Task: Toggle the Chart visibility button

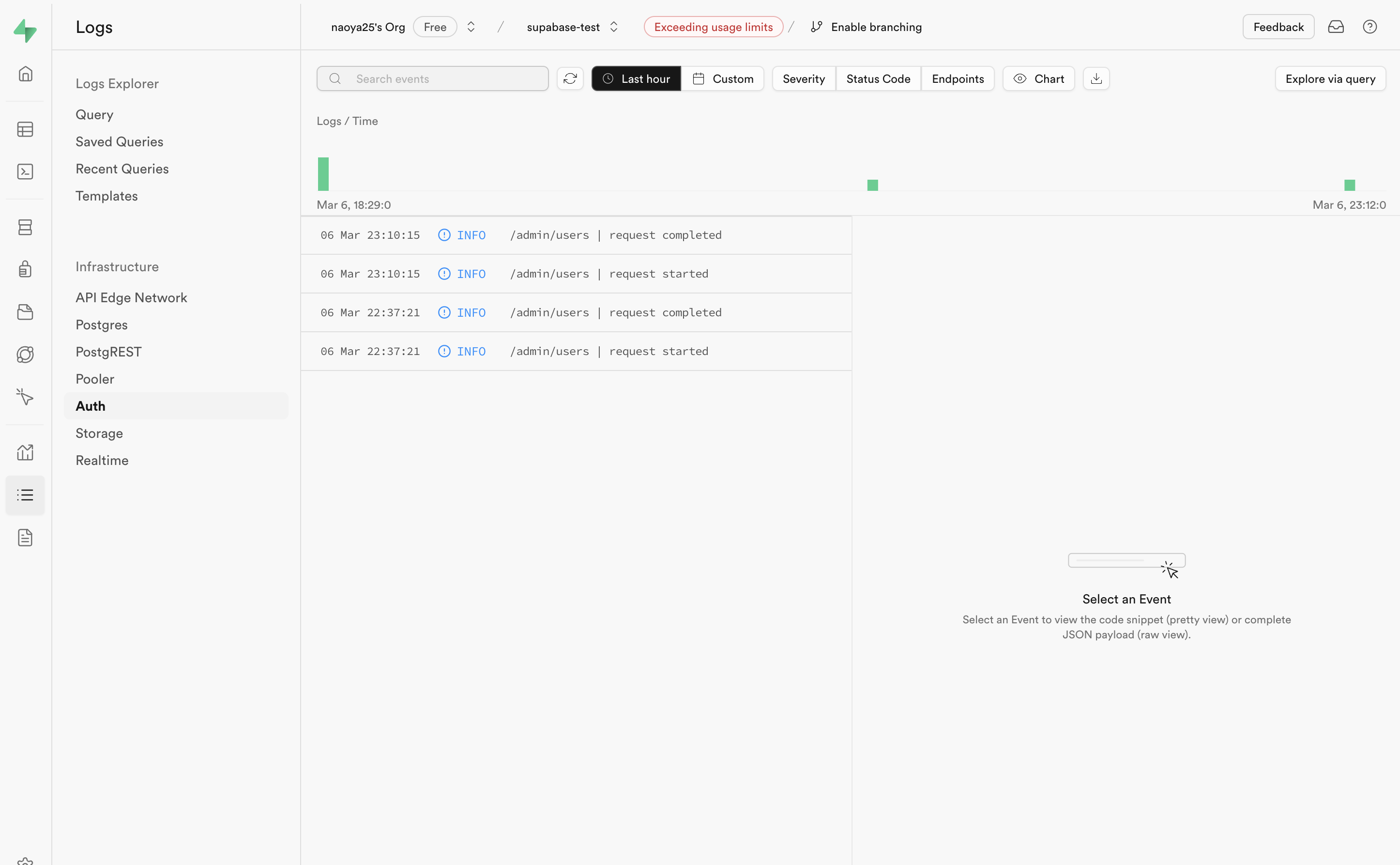Action: (1038, 78)
